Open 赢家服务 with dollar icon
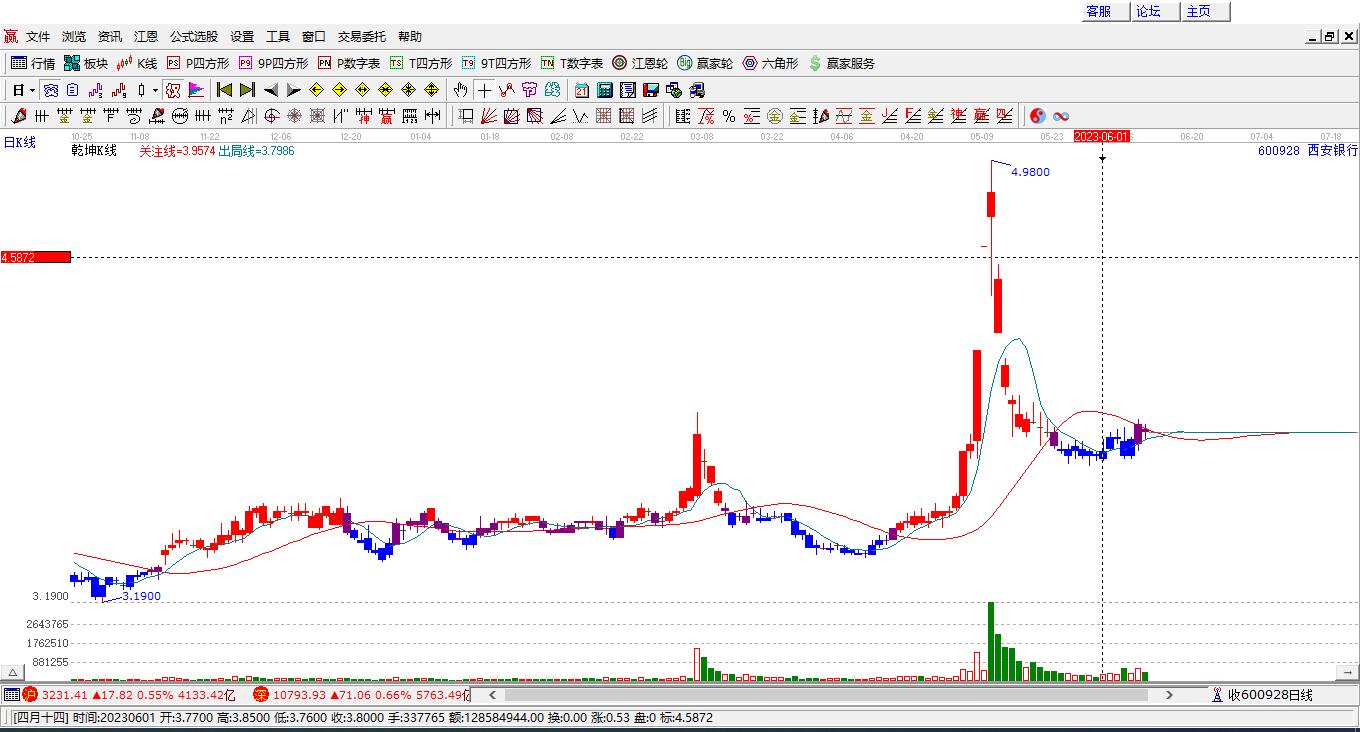 tap(841, 63)
